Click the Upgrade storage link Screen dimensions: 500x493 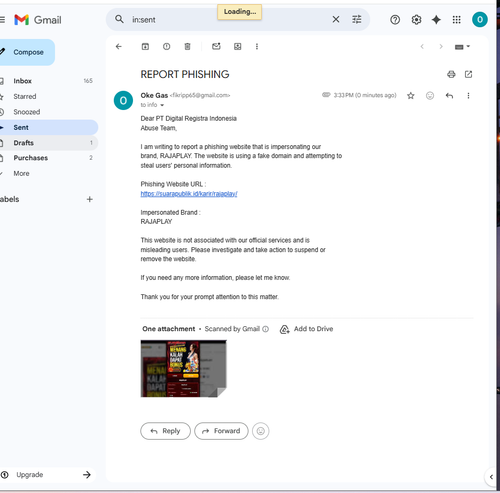pyautogui.click(x=30, y=475)
